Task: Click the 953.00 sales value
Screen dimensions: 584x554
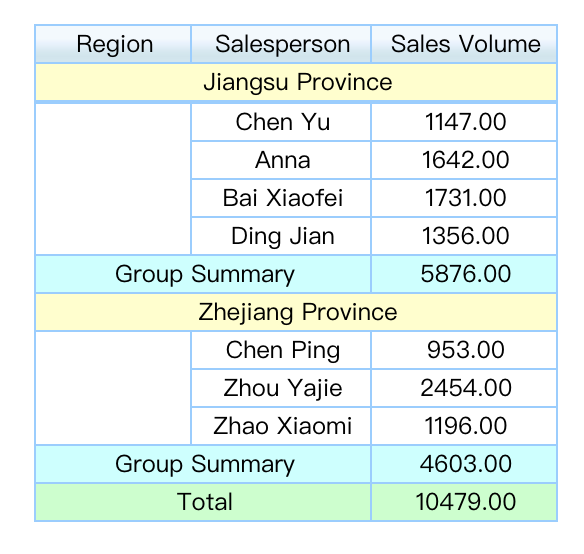Action: [x=464, y=350]
